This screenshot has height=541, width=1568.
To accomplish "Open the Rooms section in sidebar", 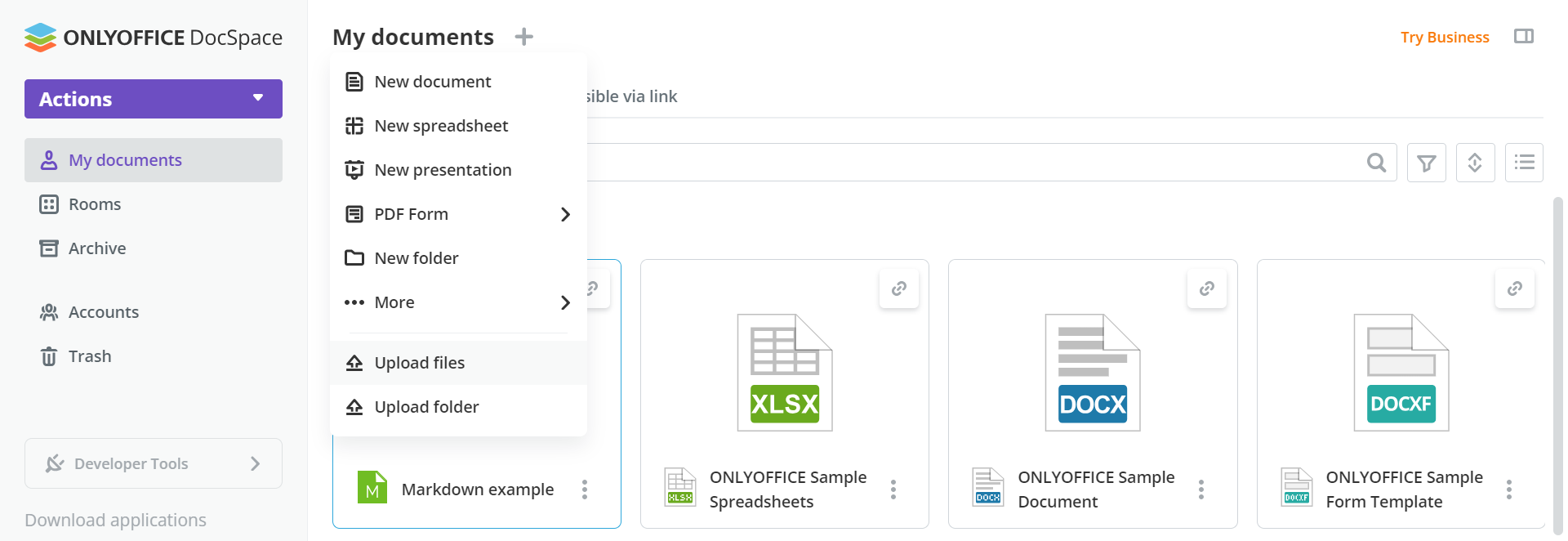I will (x=94, y=204).
